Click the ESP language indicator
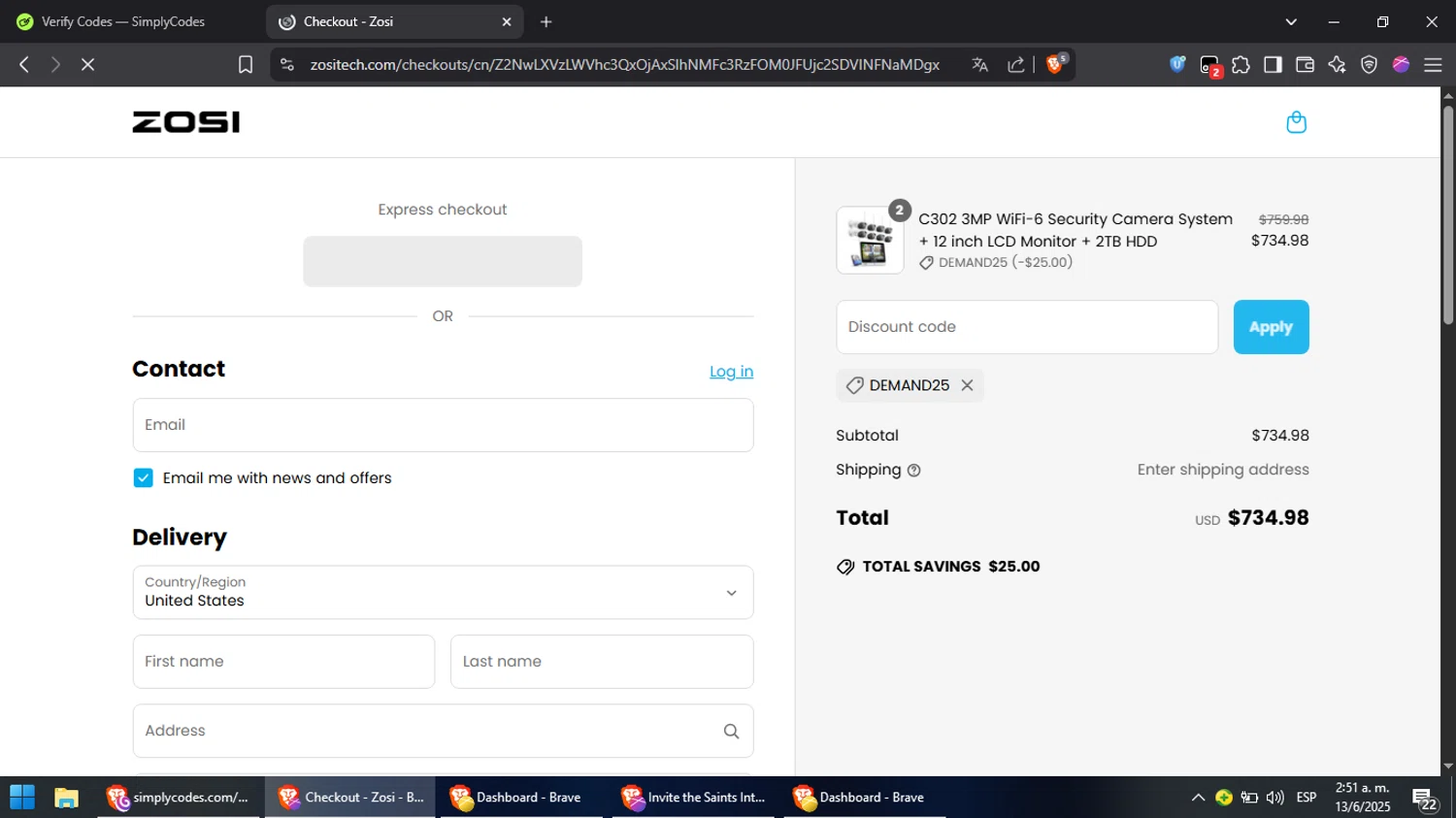 1307,798
